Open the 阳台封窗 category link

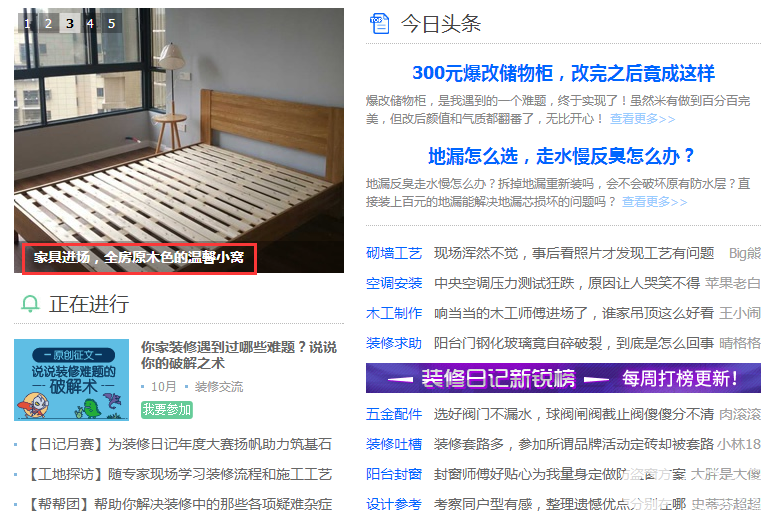coord(394,474)
